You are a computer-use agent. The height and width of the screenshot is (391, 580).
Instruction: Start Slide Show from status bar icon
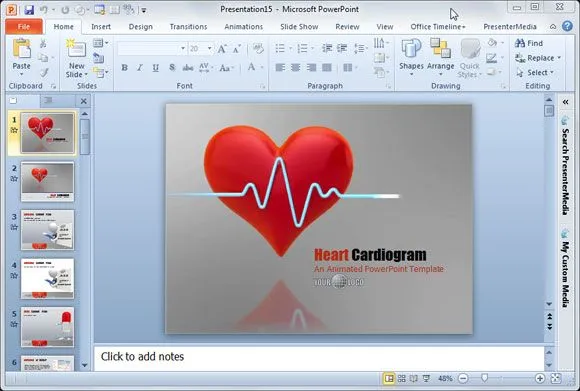426,378
